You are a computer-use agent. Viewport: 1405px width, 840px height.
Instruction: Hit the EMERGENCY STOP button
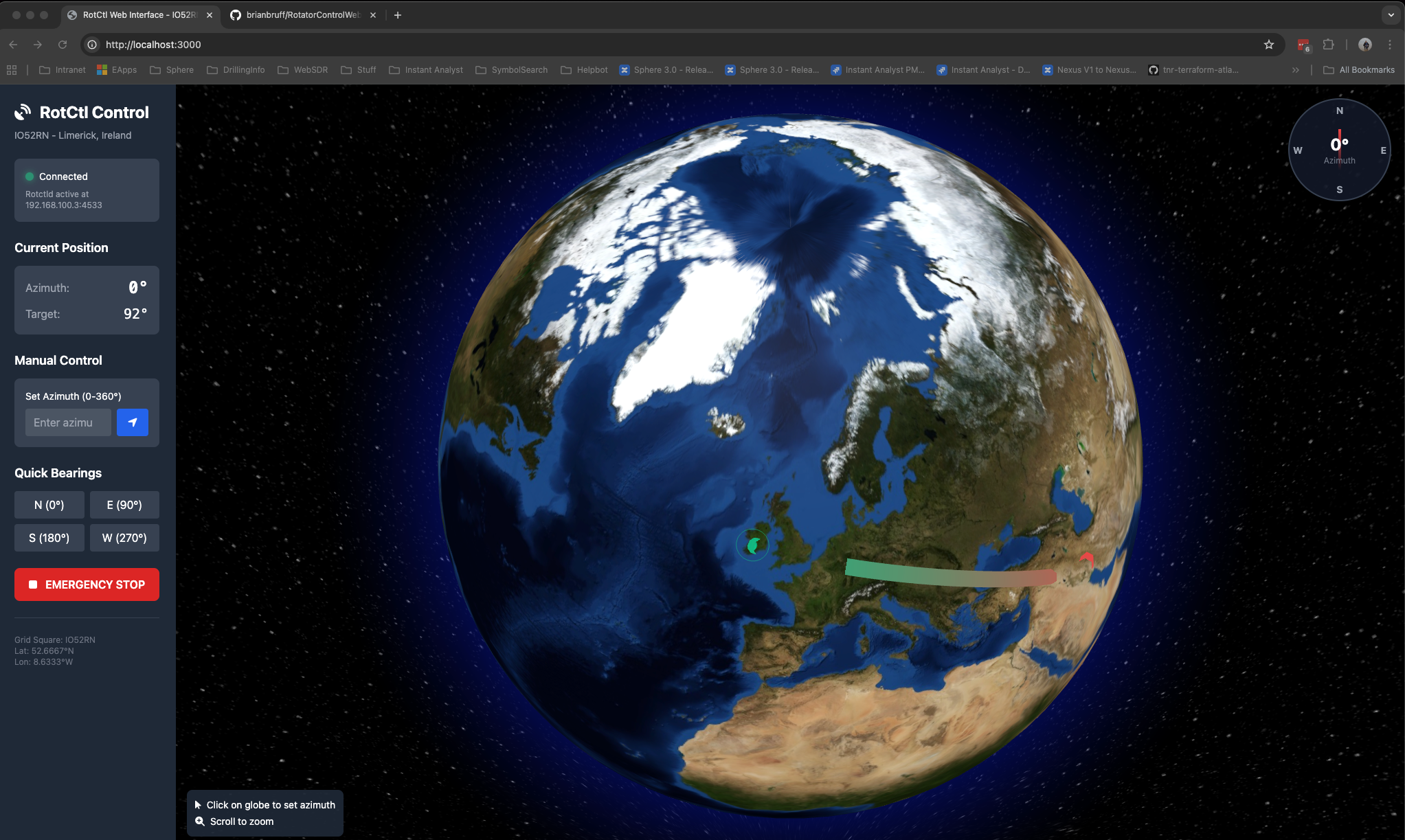[x=87, y=584]
